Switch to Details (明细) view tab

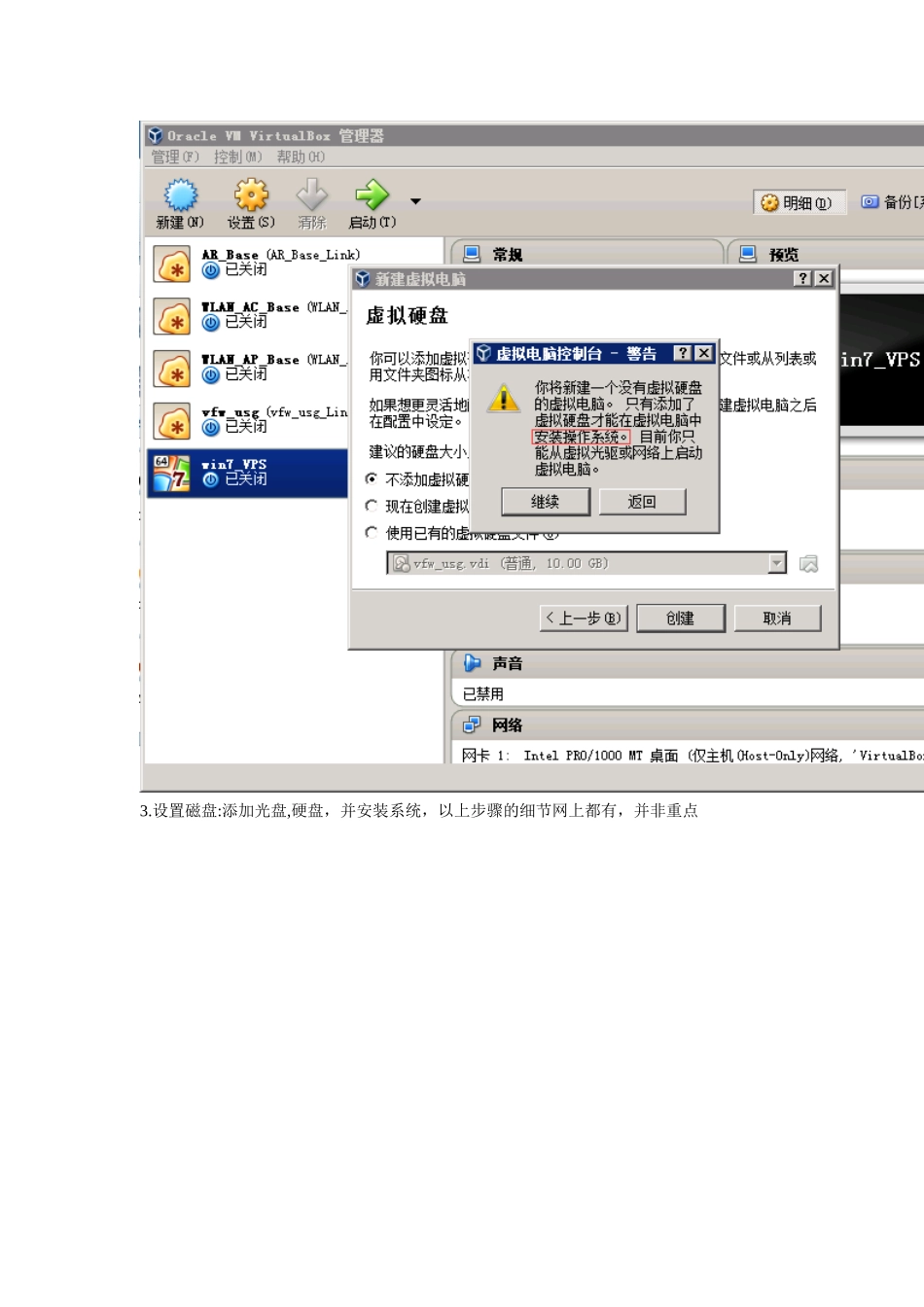pos(799,202)
